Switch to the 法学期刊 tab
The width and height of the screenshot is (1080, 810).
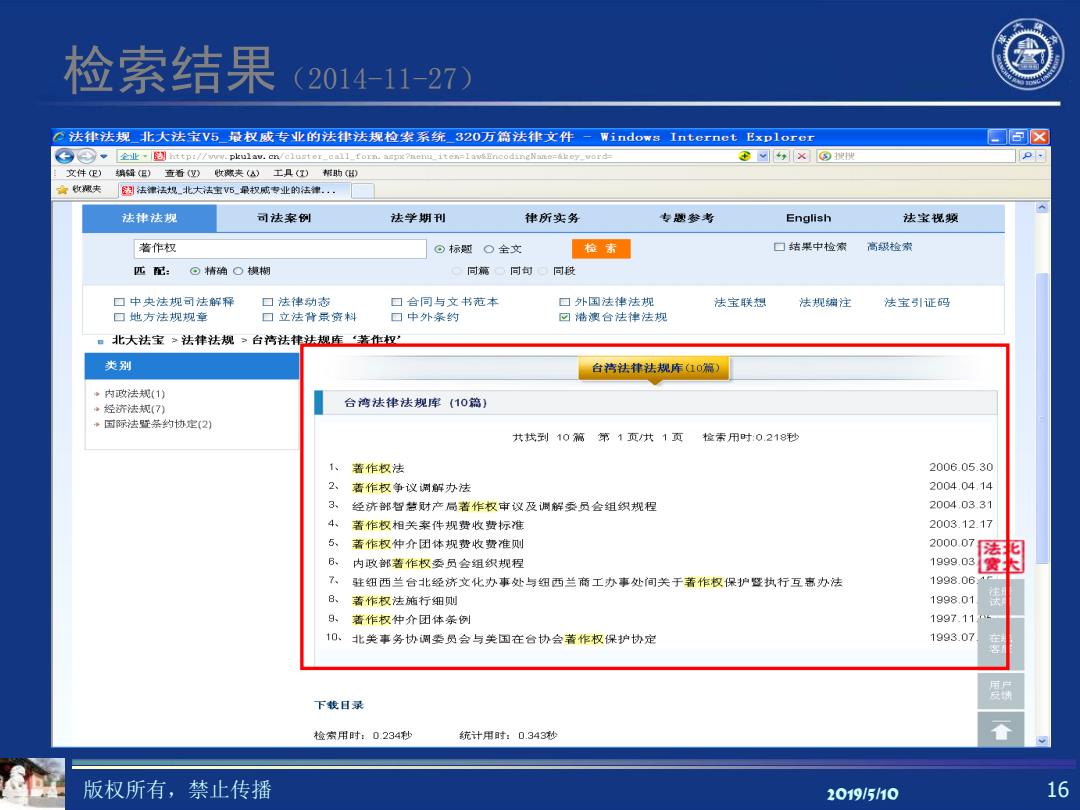(418, 218)
